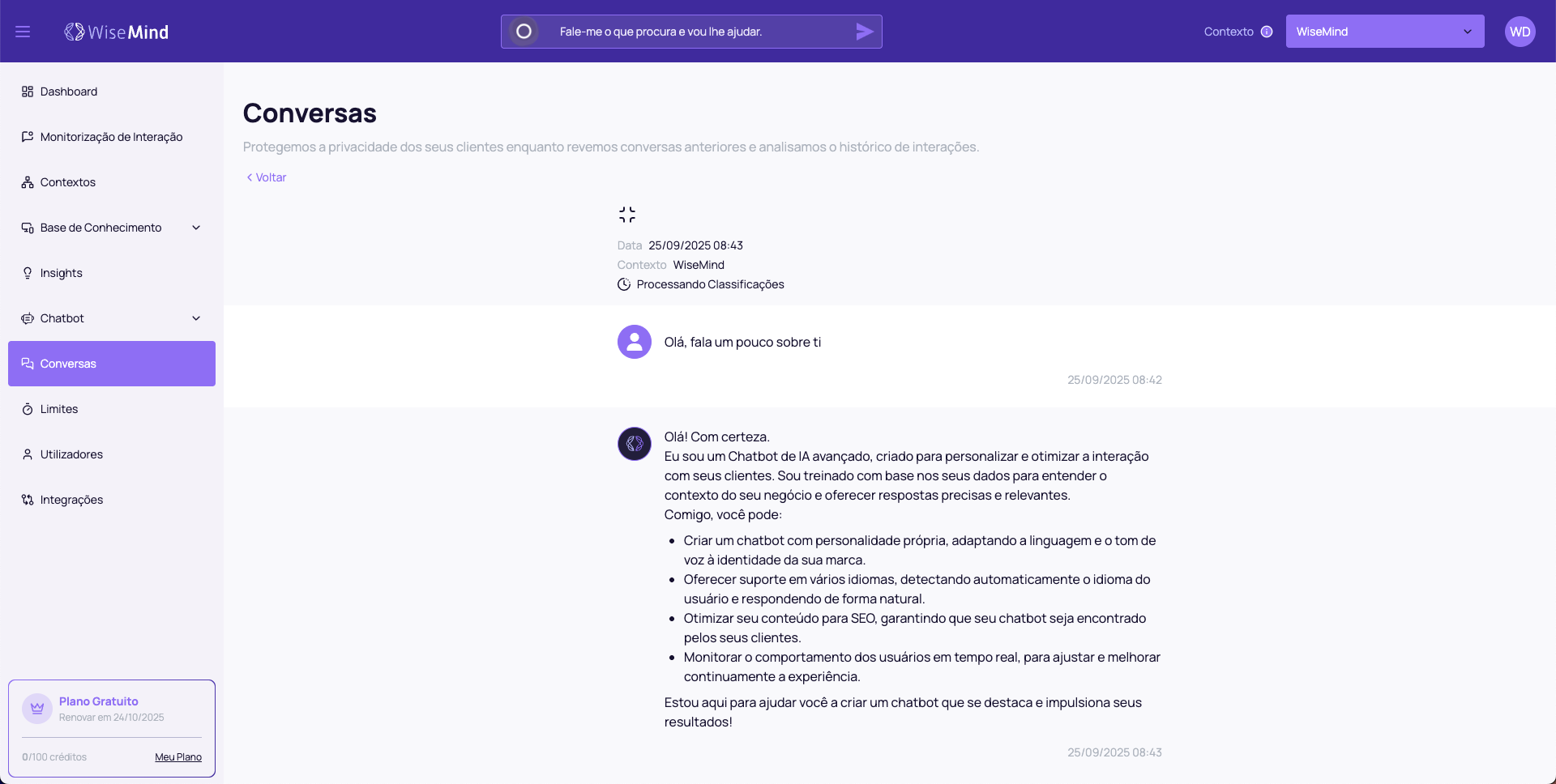Select Integrações in the sidebar
The height and width of the screenshot is (784, 1556).
point(71,500)
